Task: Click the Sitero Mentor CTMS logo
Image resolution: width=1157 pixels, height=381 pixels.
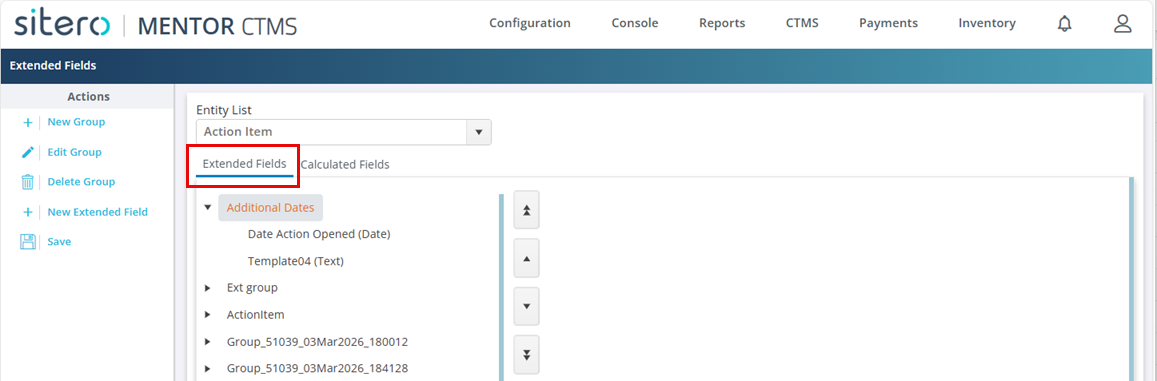Action: [x=156, y=24]
